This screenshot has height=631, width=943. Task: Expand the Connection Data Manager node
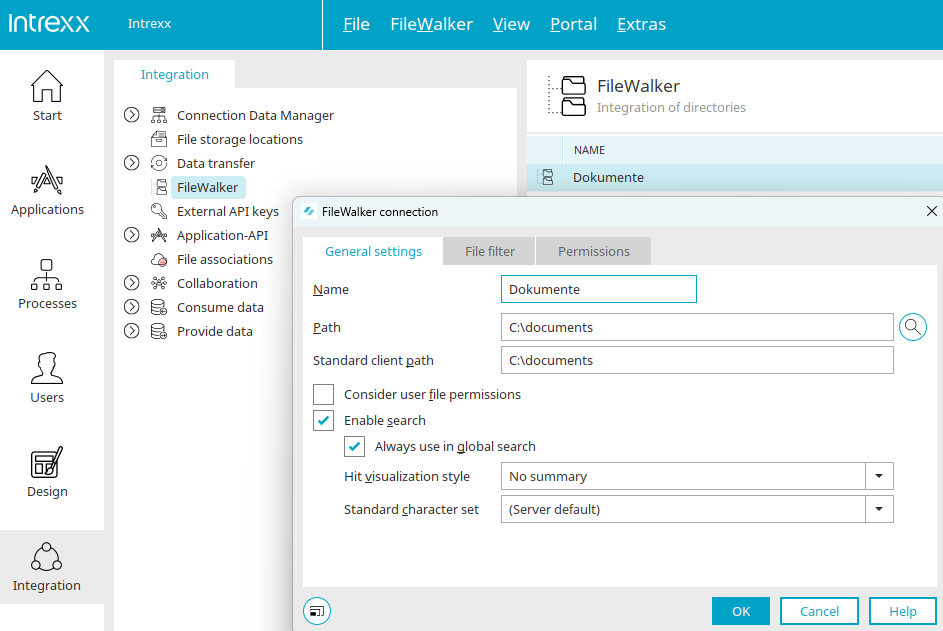(x=132, y=115)
